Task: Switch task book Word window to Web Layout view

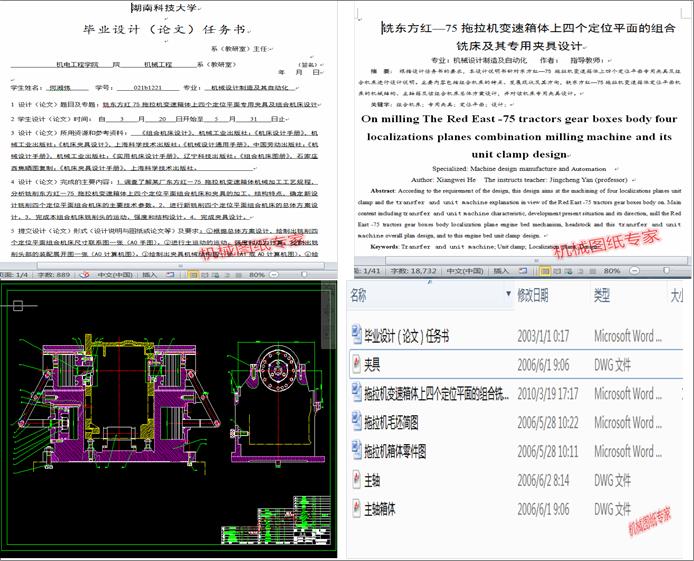Action: 216,275
